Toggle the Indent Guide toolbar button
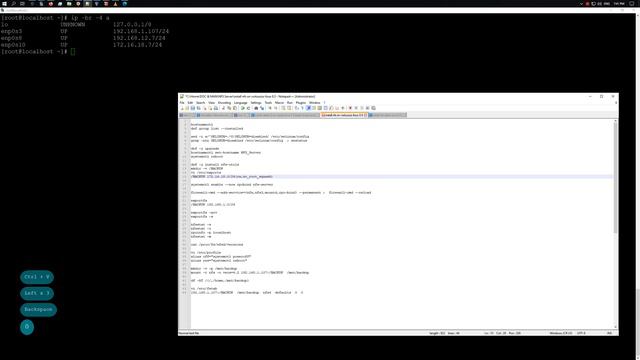640x360 pixels. pyautogui.click(x=309, y=108)
